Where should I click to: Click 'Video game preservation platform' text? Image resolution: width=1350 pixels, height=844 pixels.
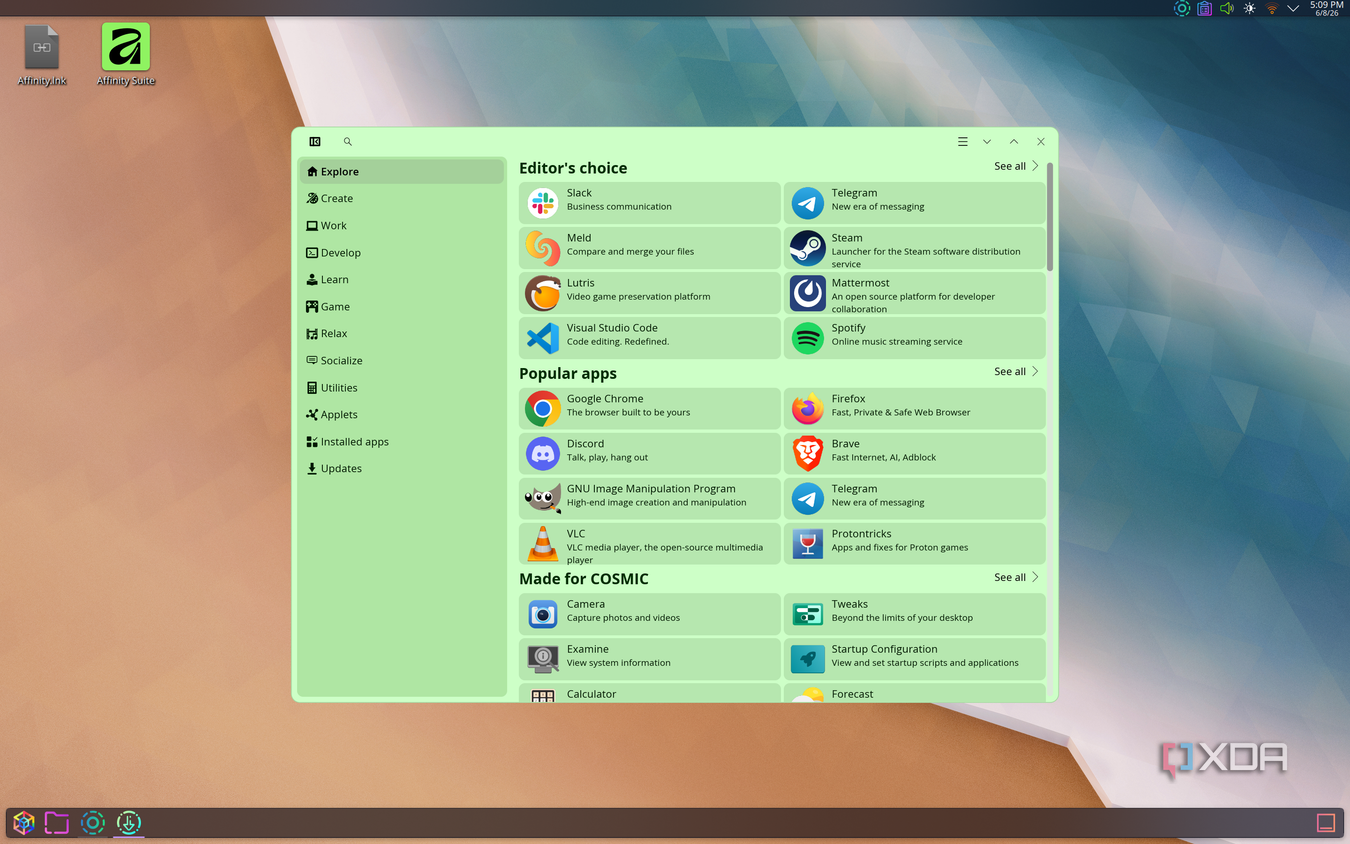(638, 297)
